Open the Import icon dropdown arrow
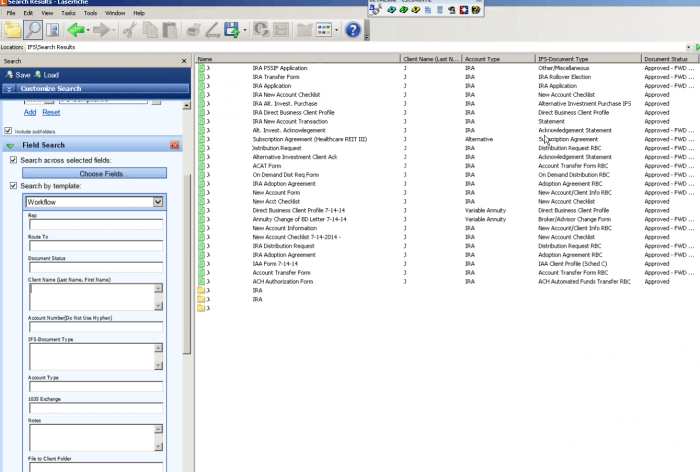This screenshot has width=700, height=472. click(x=245, y=30)
